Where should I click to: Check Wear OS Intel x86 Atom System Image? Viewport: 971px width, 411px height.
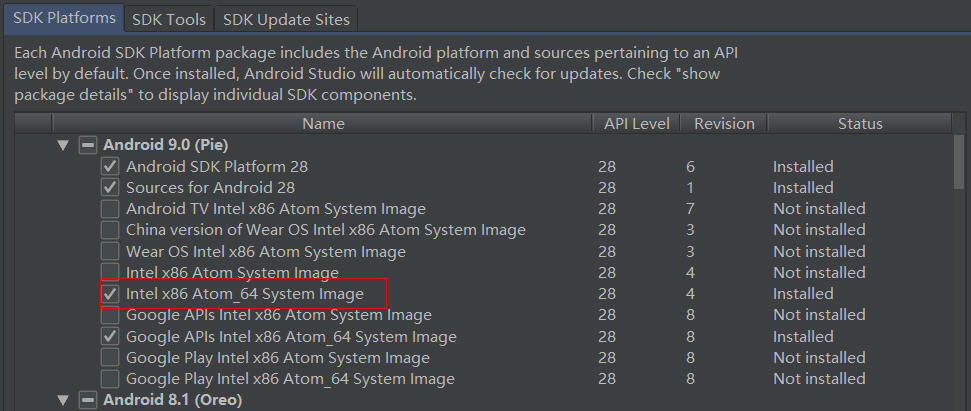[110, 252]
